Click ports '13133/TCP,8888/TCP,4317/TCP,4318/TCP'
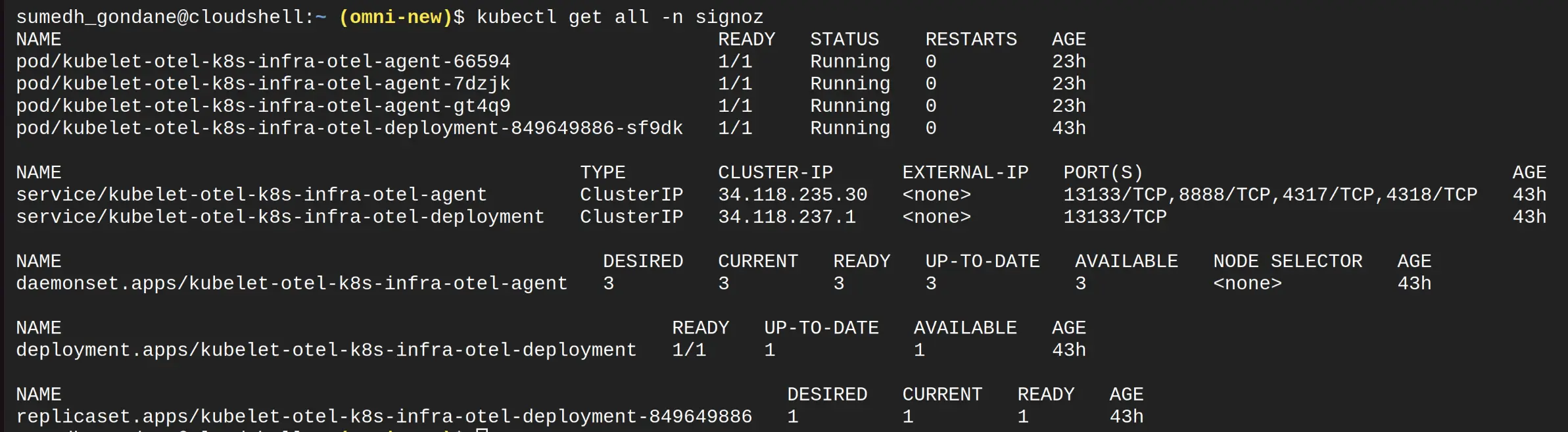The image size is (1568, 432). click(x=1270, y=195)
